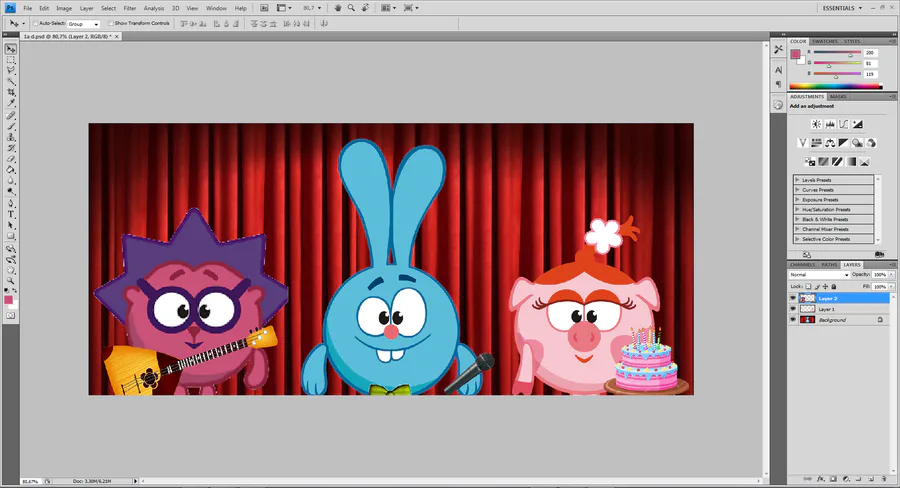Add a Color Balance adjustment

tap(830, 143)
